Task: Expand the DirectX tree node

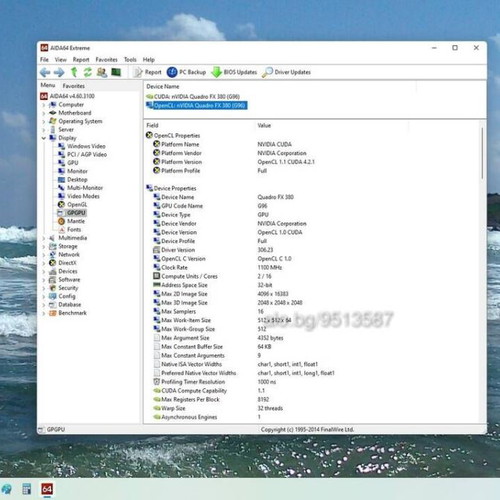Action: [x=44, y=263]
